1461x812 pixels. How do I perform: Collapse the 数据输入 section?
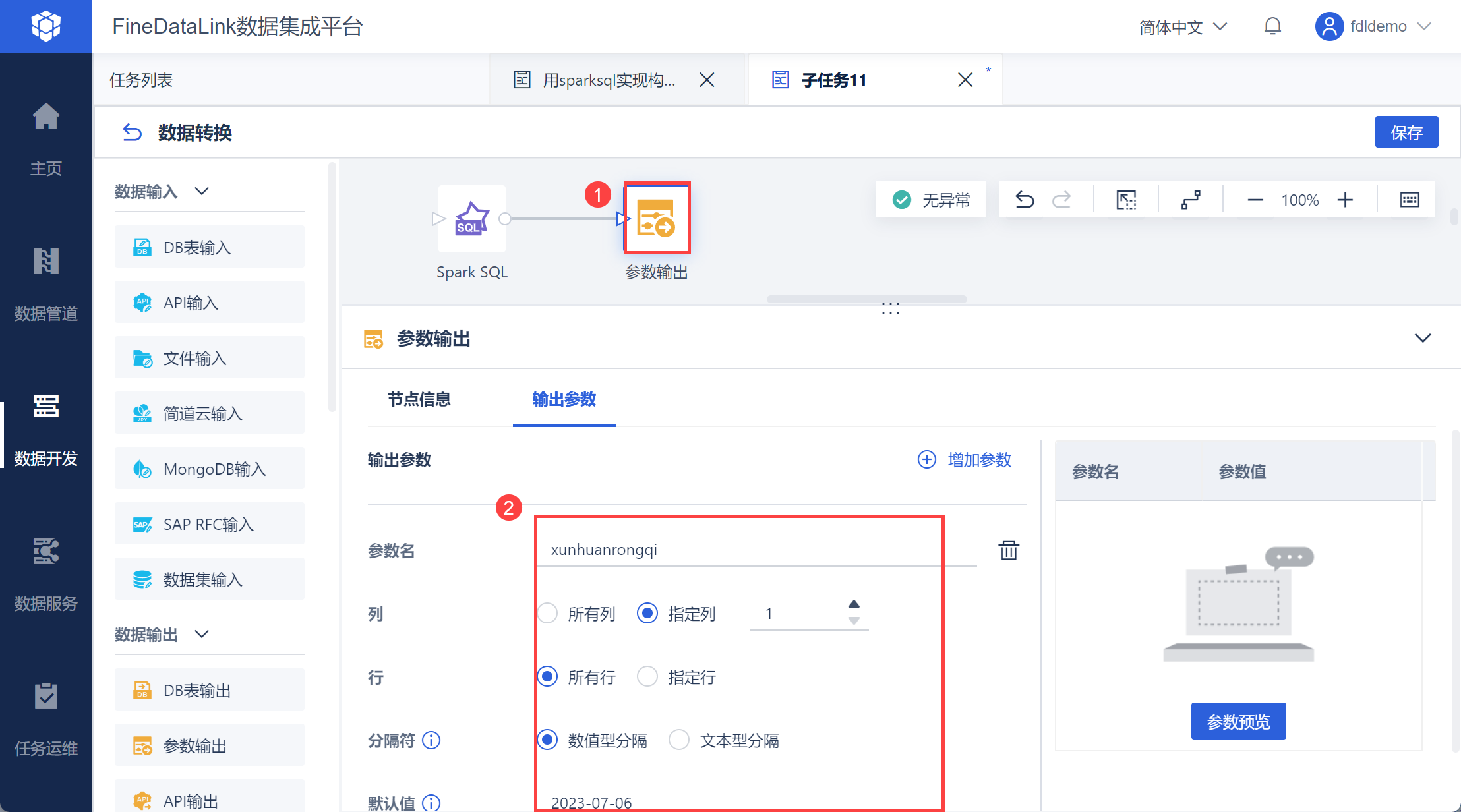tap(202, 191)
